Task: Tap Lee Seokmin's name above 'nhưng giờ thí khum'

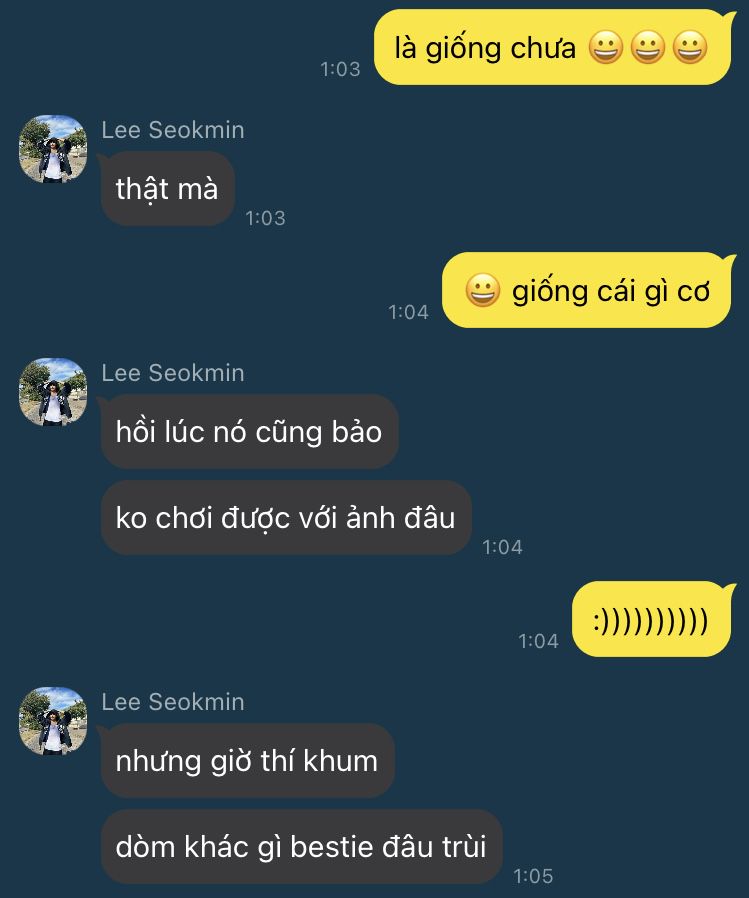Action: pyautogui.click(x=173, y=702)
